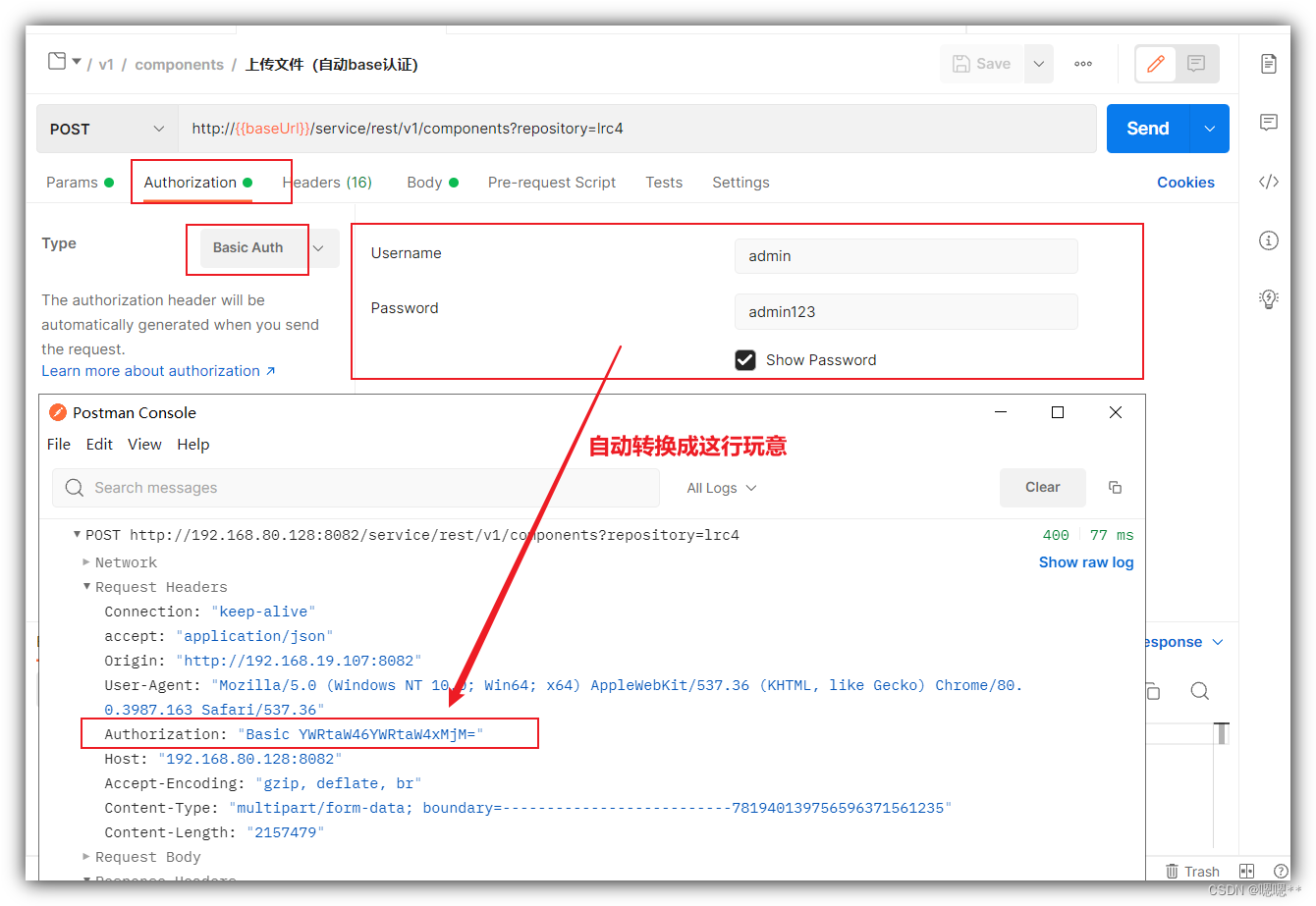Click the Connection header value keep-alive
Image resolution: width=1316 pixels, height=906 pixels.
263,612
